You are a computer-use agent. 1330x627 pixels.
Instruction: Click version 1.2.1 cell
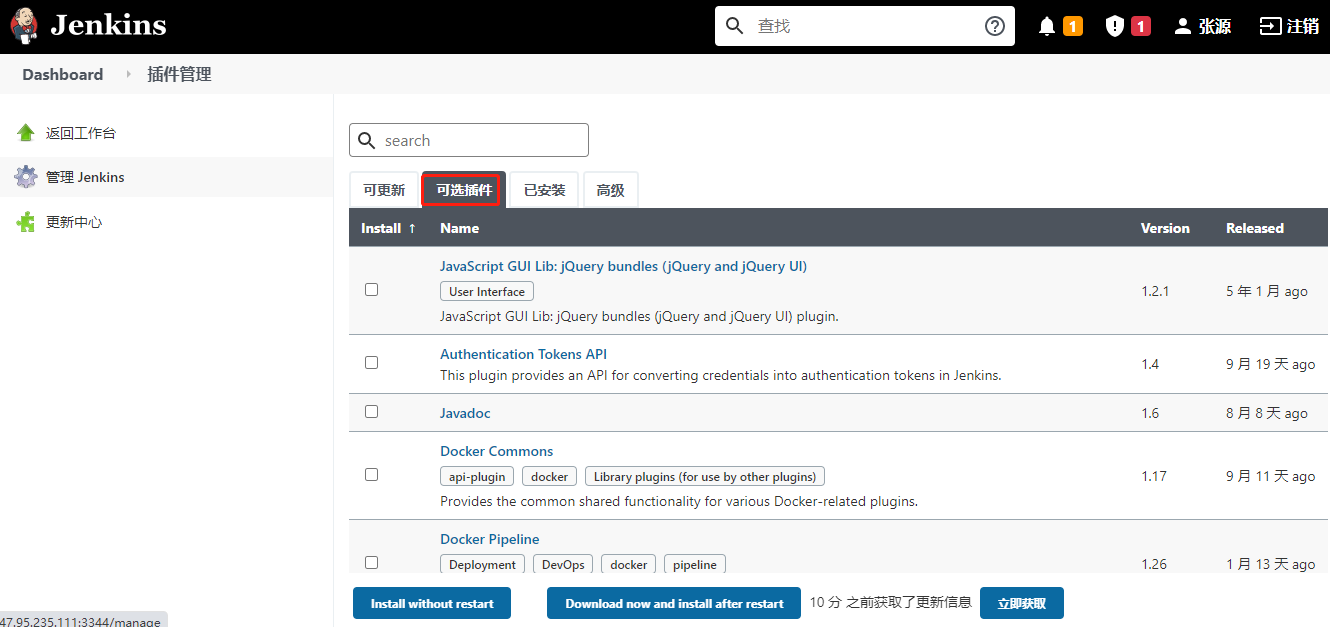pyautogui.click(x=1155, y=291)
